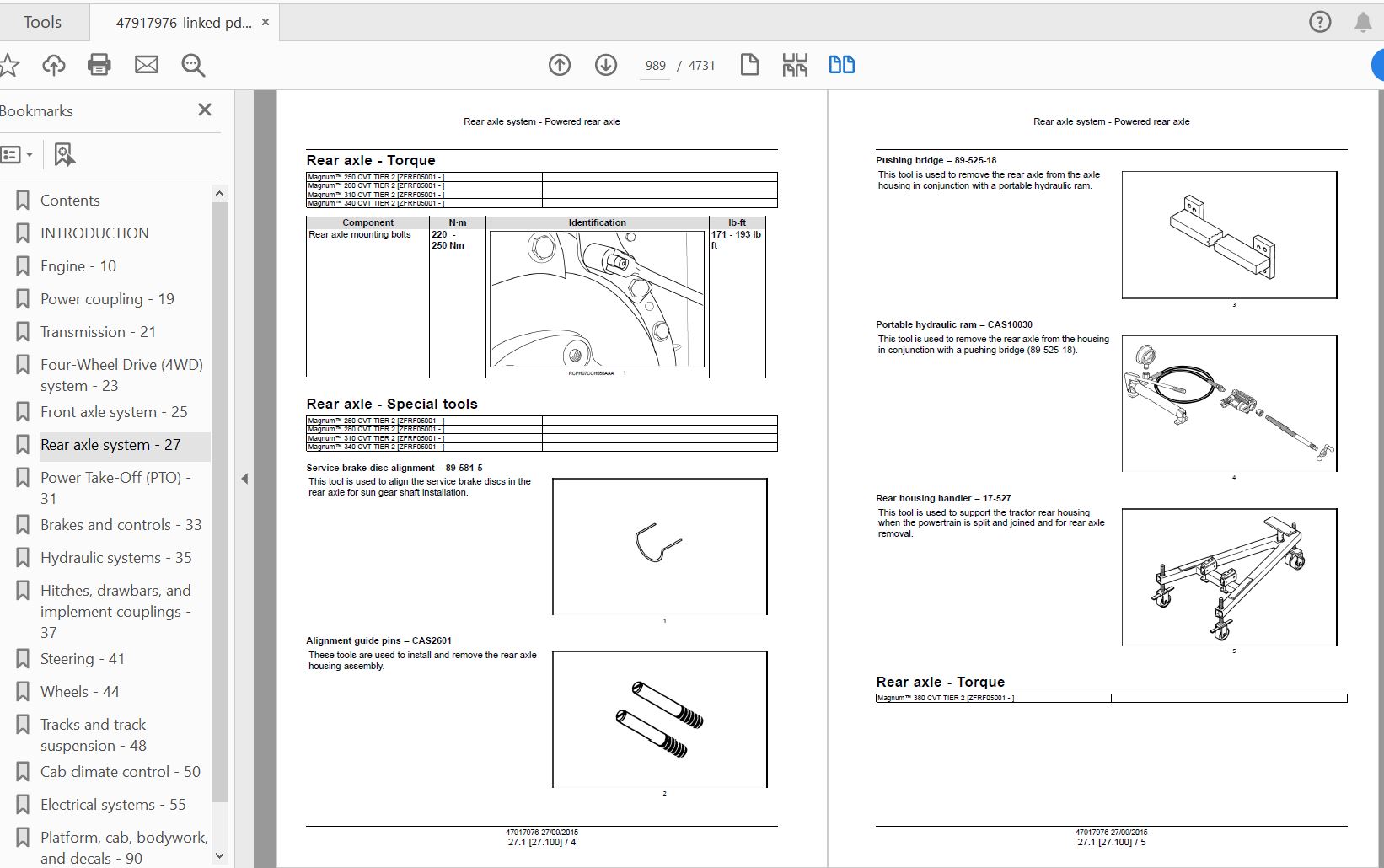Click the bookmark icon beside Contents

[23, 201]
